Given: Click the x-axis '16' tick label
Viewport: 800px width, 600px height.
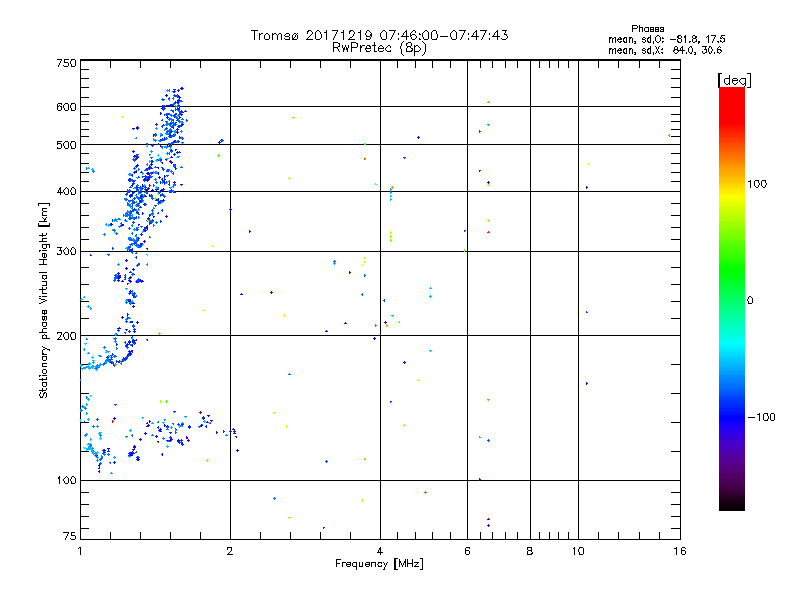Looking at the screenshot, I should [x=680, y=551].
